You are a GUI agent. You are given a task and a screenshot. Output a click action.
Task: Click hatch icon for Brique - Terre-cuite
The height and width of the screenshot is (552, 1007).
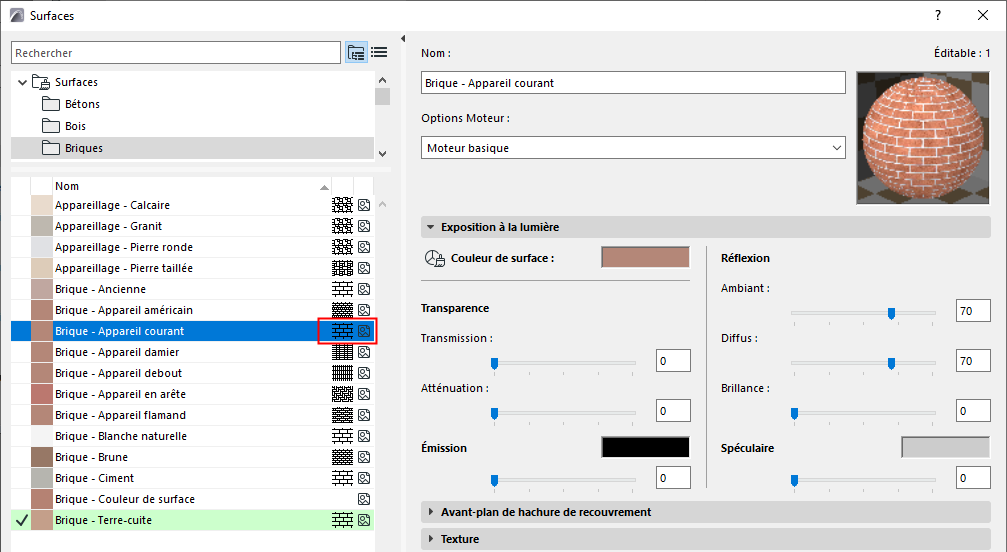coord(342,520)
